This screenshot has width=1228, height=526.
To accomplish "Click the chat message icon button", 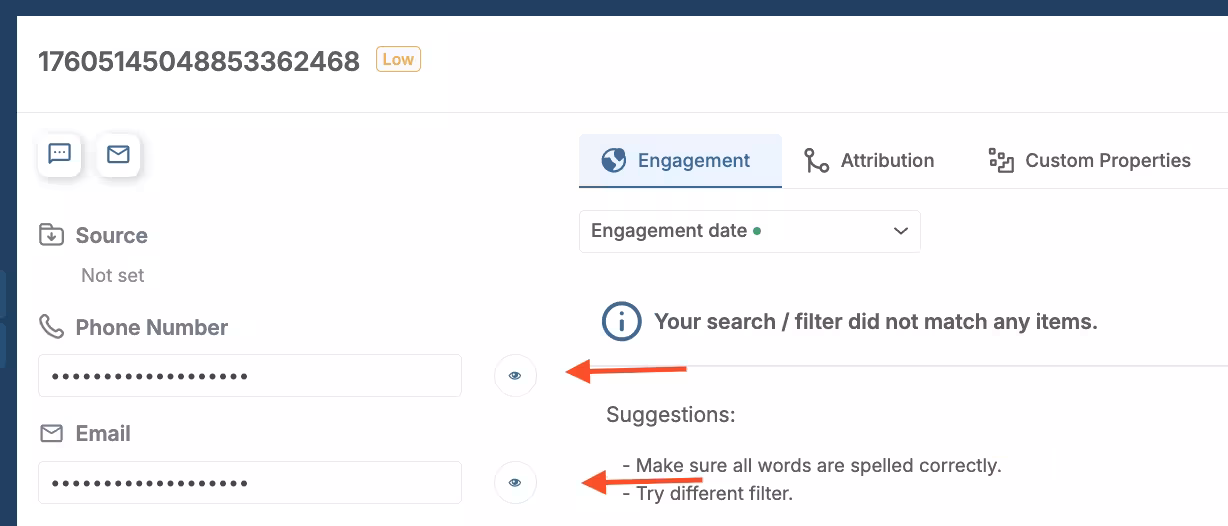I will [60, 155].
